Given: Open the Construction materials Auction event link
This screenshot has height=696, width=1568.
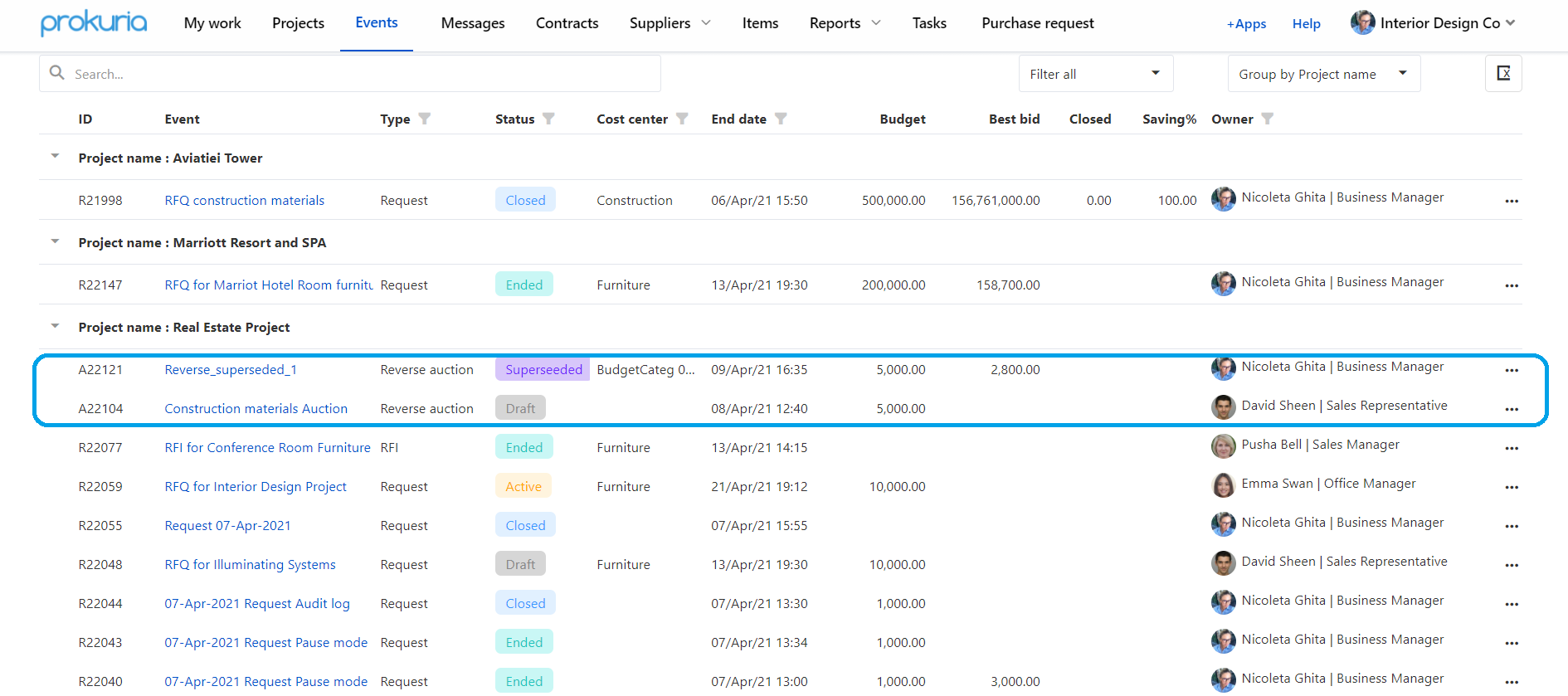Looking at the screenshot, I should (256, 408).
